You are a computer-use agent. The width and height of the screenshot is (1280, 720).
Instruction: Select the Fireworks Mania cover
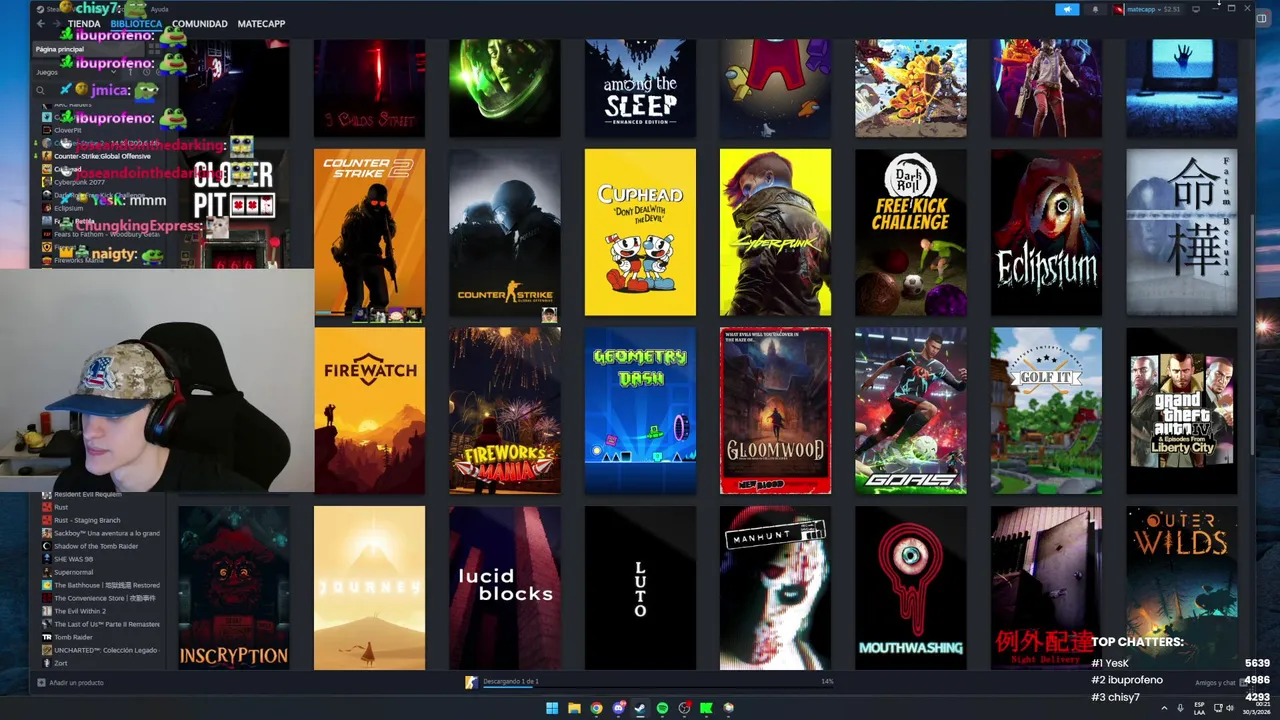(x=504, y=410)
